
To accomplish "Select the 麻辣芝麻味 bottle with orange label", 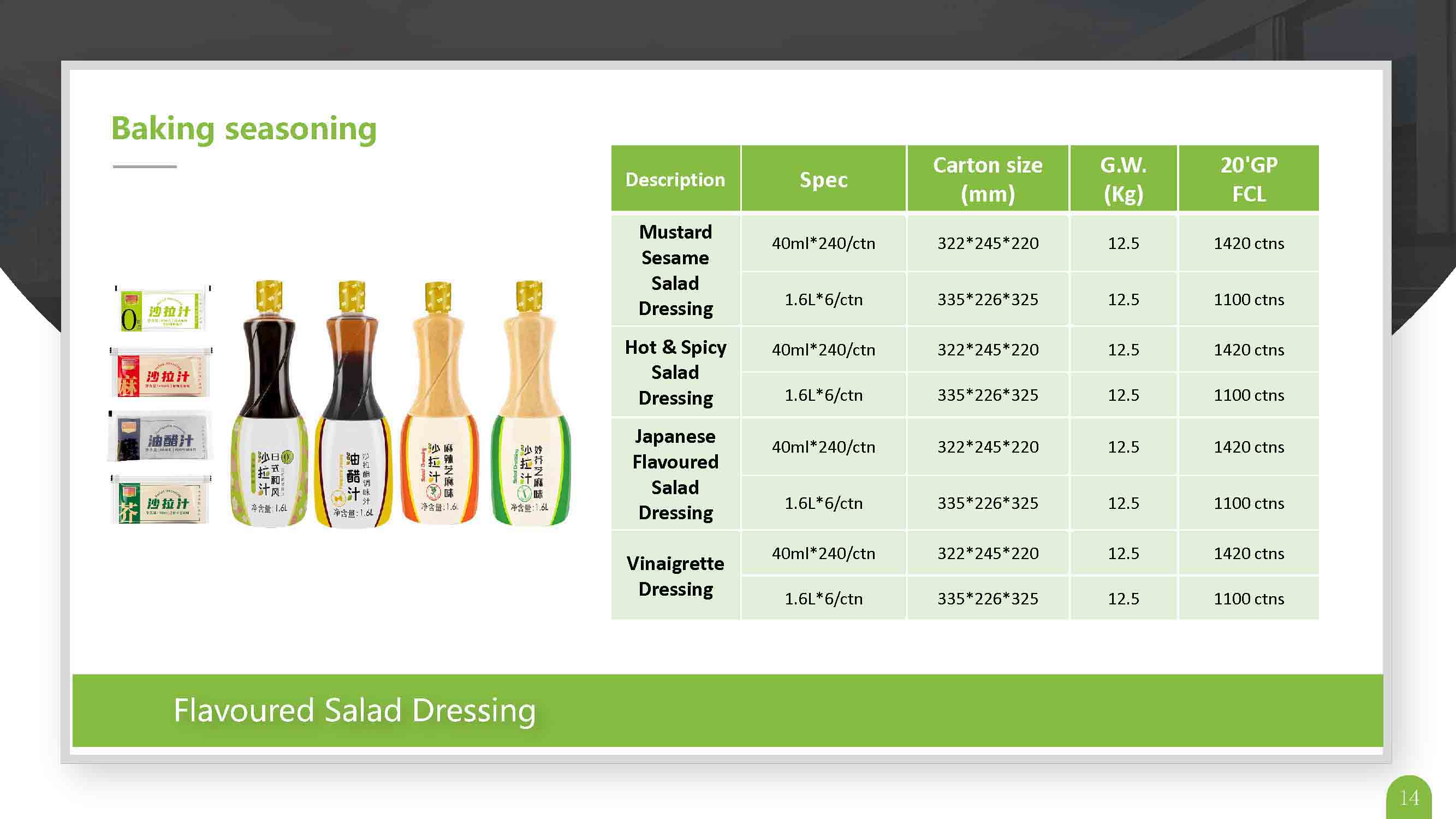I will [439, 402].
